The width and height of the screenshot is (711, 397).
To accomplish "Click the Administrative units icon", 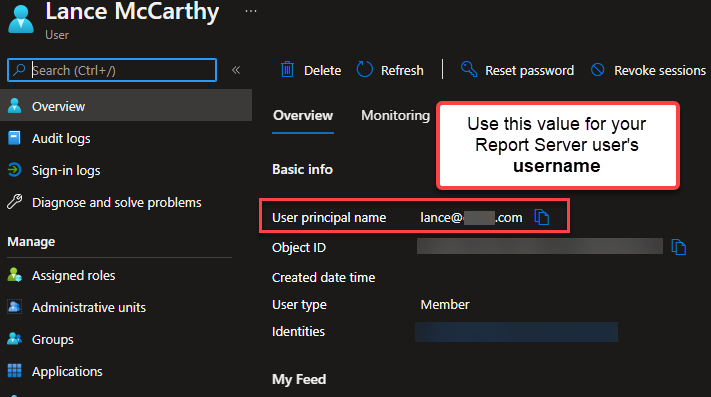I will pos(15,307).
